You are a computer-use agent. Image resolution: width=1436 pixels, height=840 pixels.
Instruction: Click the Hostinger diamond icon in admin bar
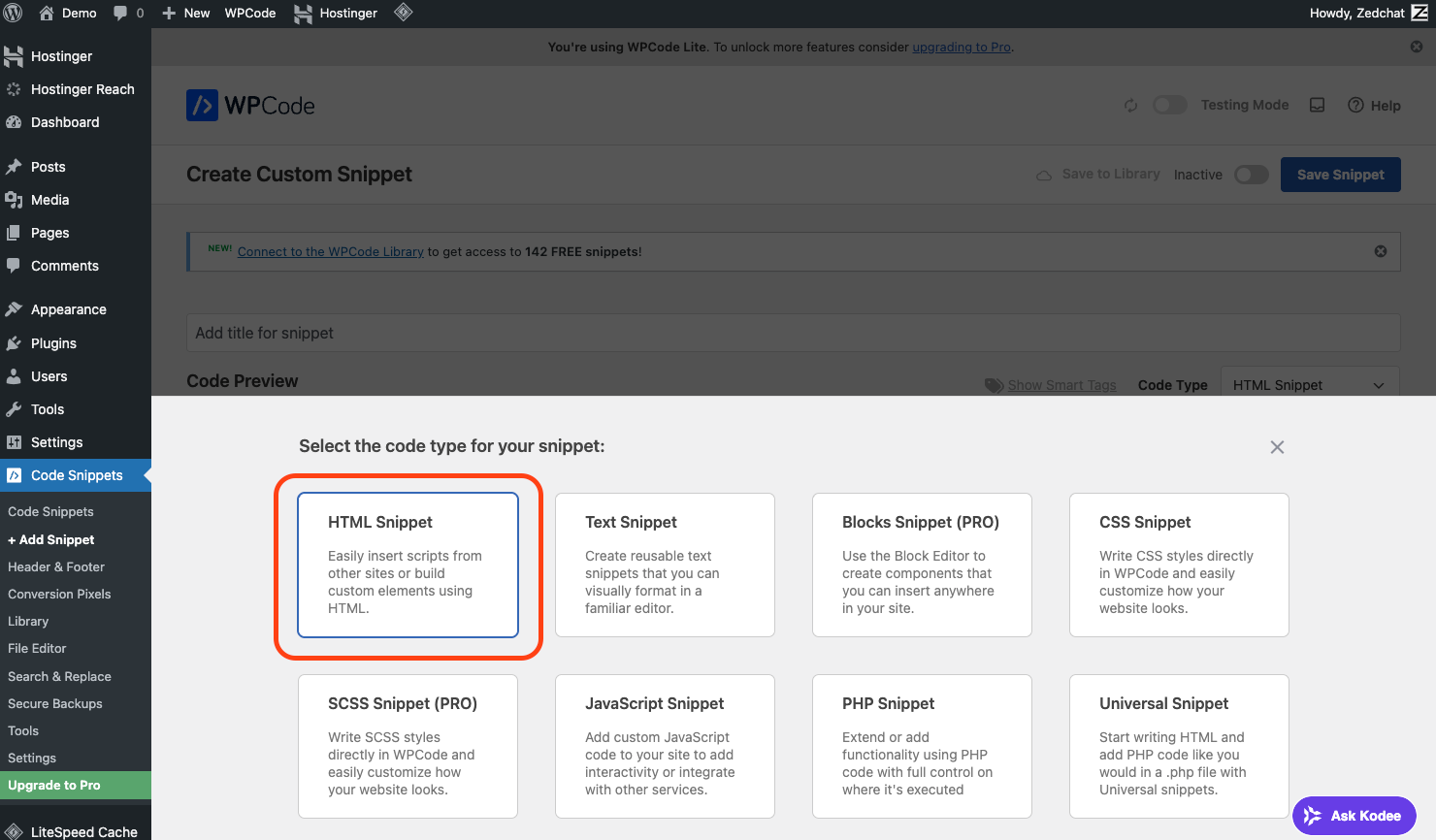(x=404, y=13)
